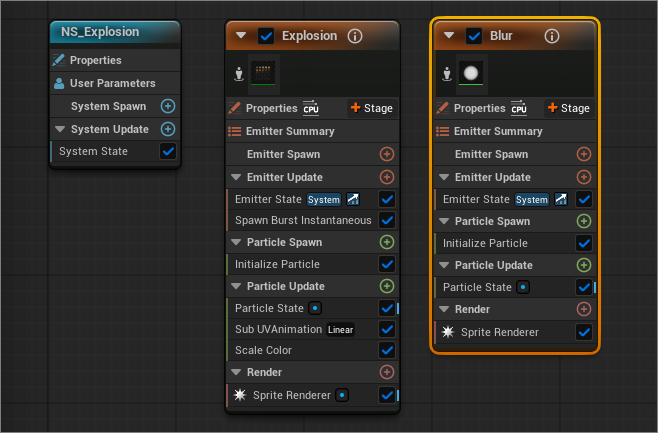This screenshot has width=658, height=433.
Task: Toggle the System State checkbox
Action: pos(168,151)
